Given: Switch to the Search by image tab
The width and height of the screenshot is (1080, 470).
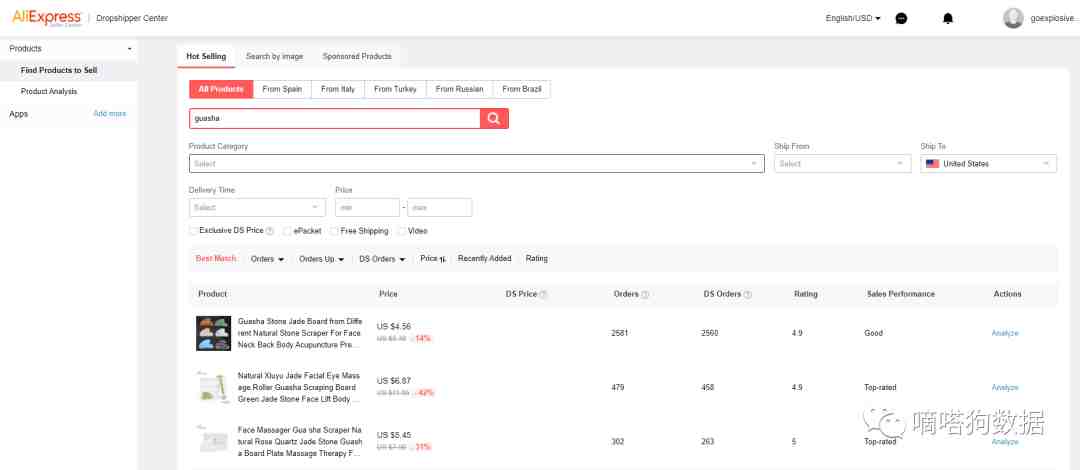Looking at the screenshot, I should coord(274,57).
